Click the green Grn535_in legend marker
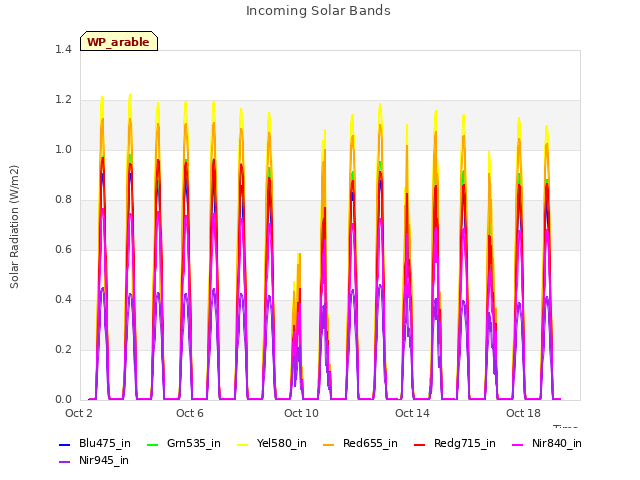640x480 pixels. (152, 444)
